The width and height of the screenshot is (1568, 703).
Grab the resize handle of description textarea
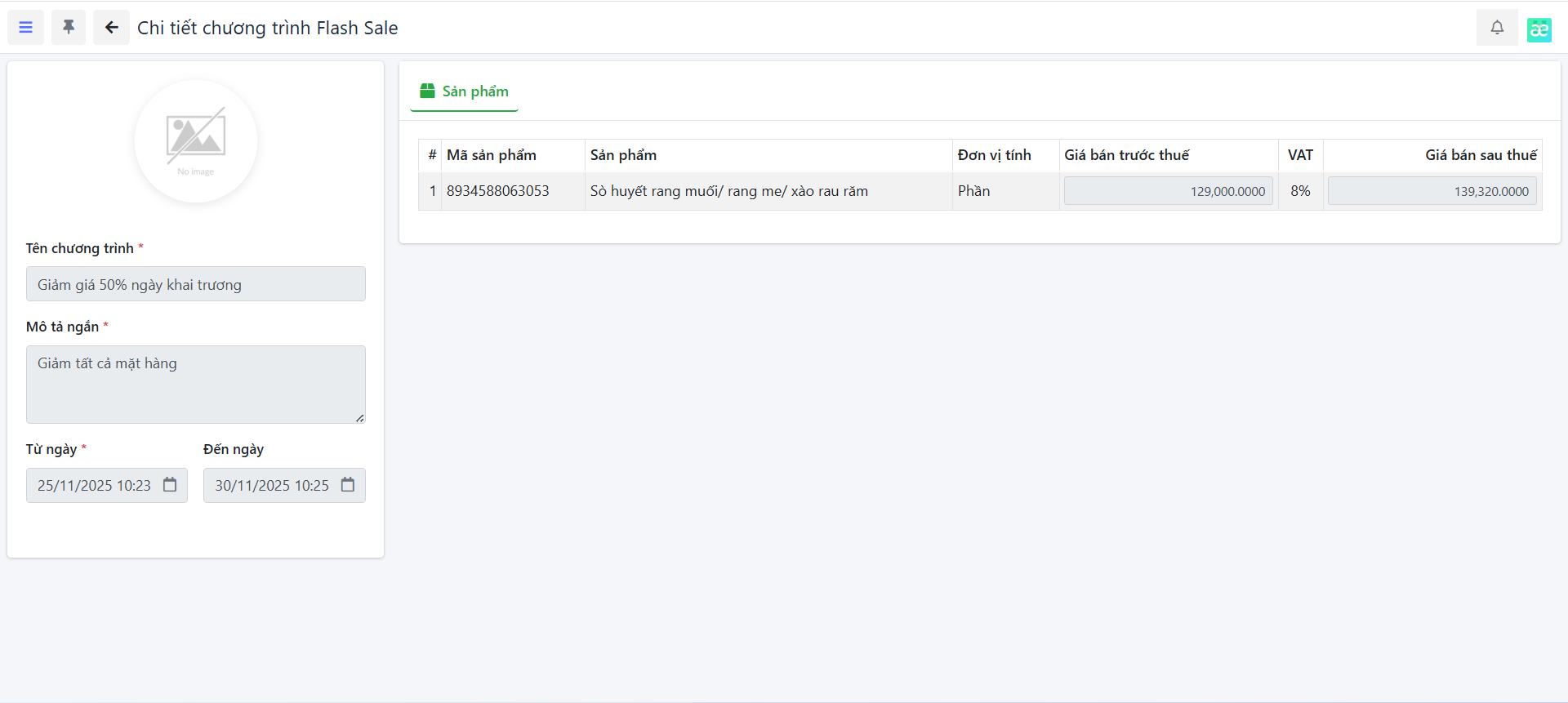click(359, 418)
